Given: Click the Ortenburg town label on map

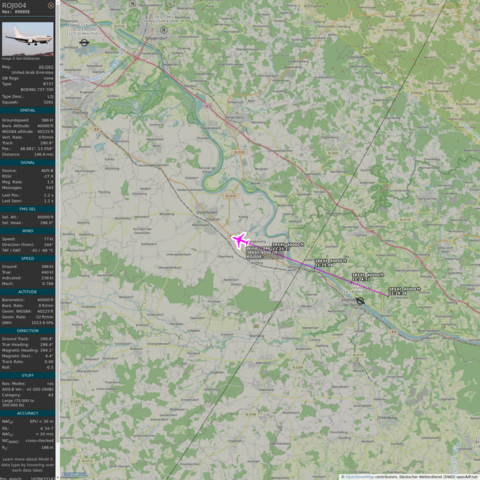Looking at the screenshot, I should click(387, 417).
